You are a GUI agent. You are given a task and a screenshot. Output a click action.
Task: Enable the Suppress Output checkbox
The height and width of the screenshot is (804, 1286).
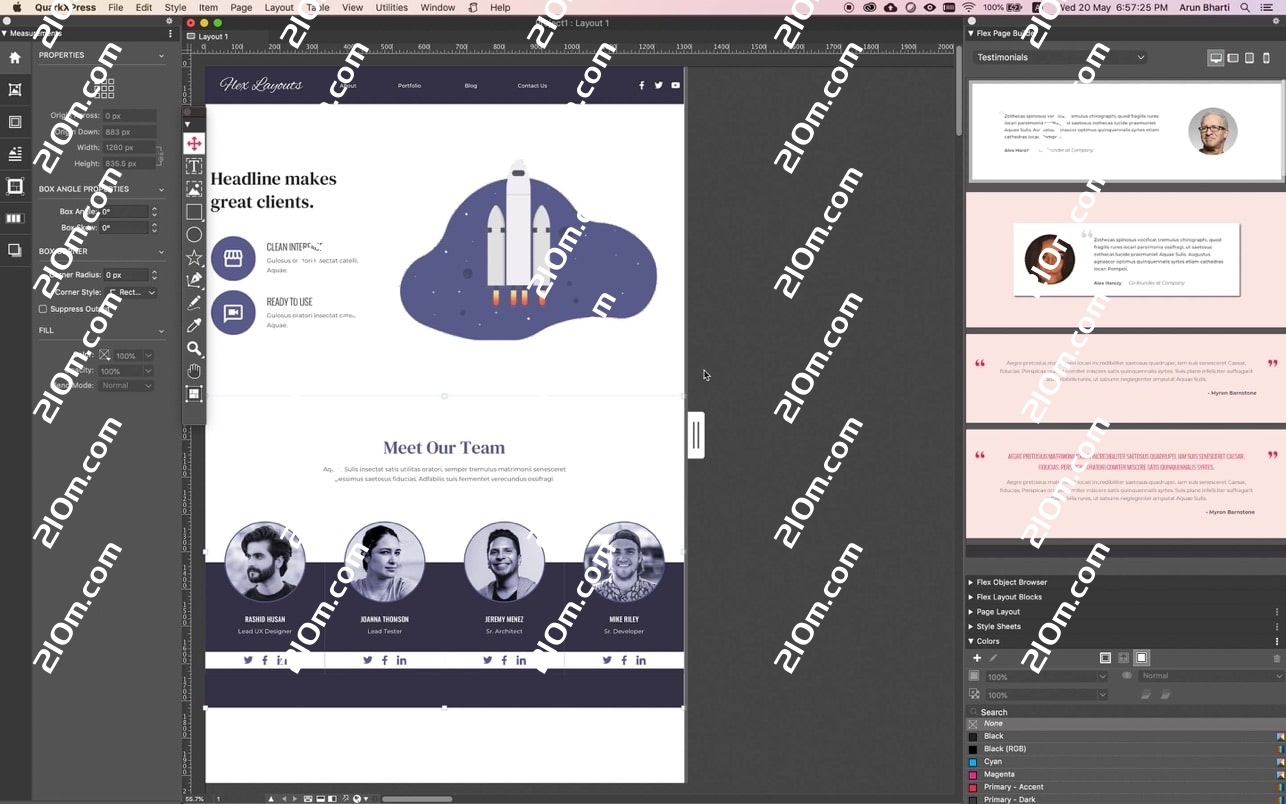pos(43,309)
